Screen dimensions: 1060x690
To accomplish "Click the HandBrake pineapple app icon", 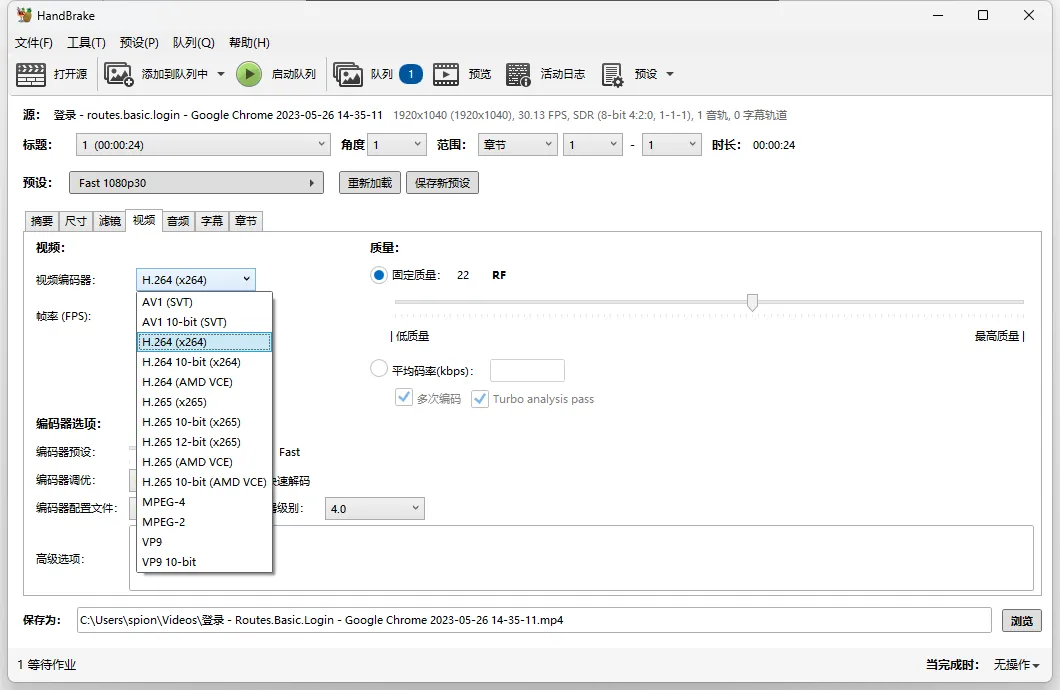I will 24,15.
